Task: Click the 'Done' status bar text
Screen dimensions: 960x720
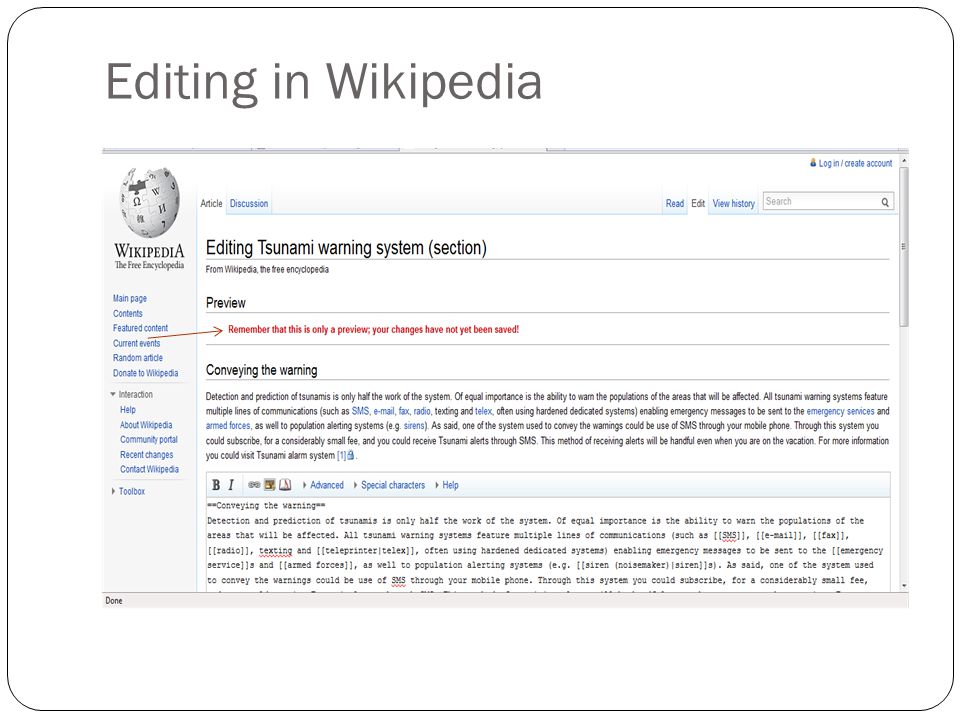Action: 114,601
